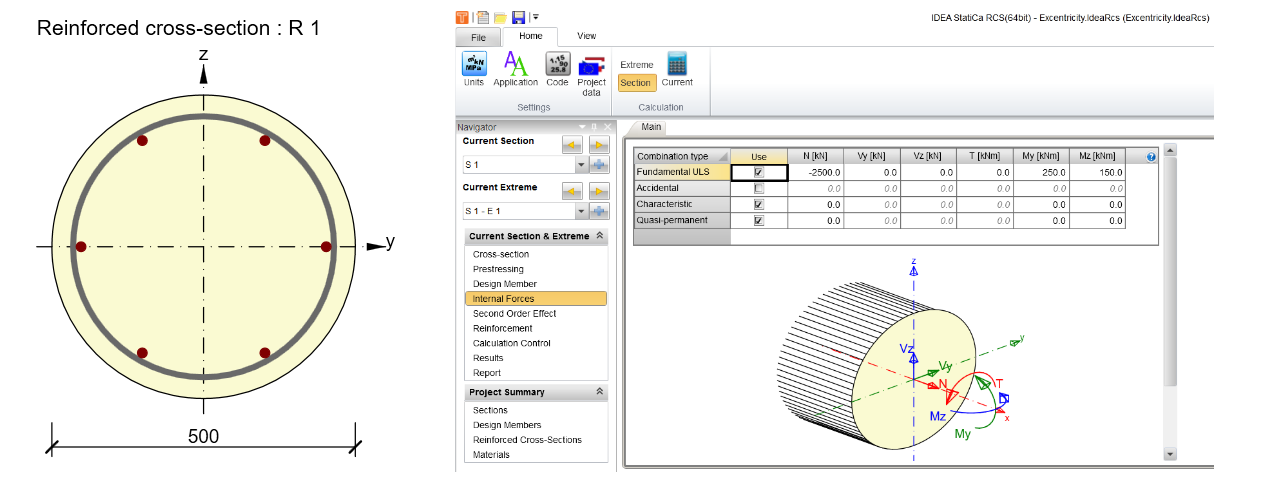Open the Current Section S 1 dropdown
1281x485 pixels.
tap(580, 164)
